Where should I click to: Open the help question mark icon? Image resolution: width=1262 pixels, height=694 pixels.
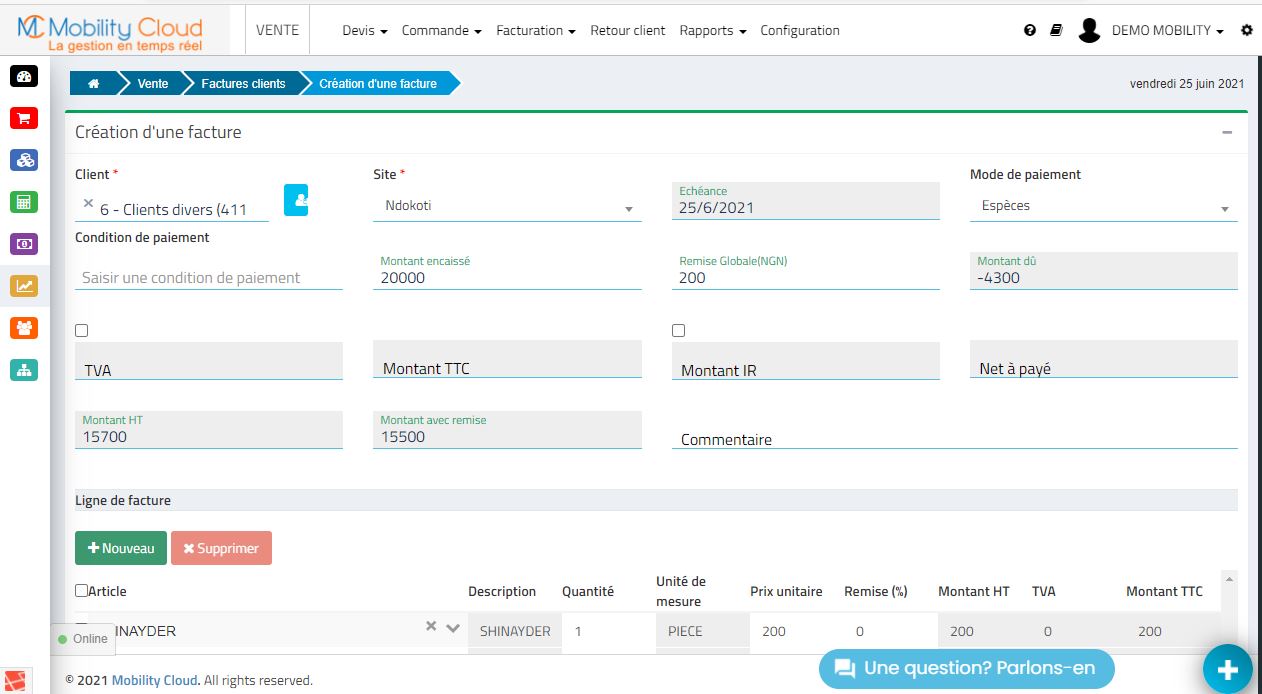[1030, 31]
